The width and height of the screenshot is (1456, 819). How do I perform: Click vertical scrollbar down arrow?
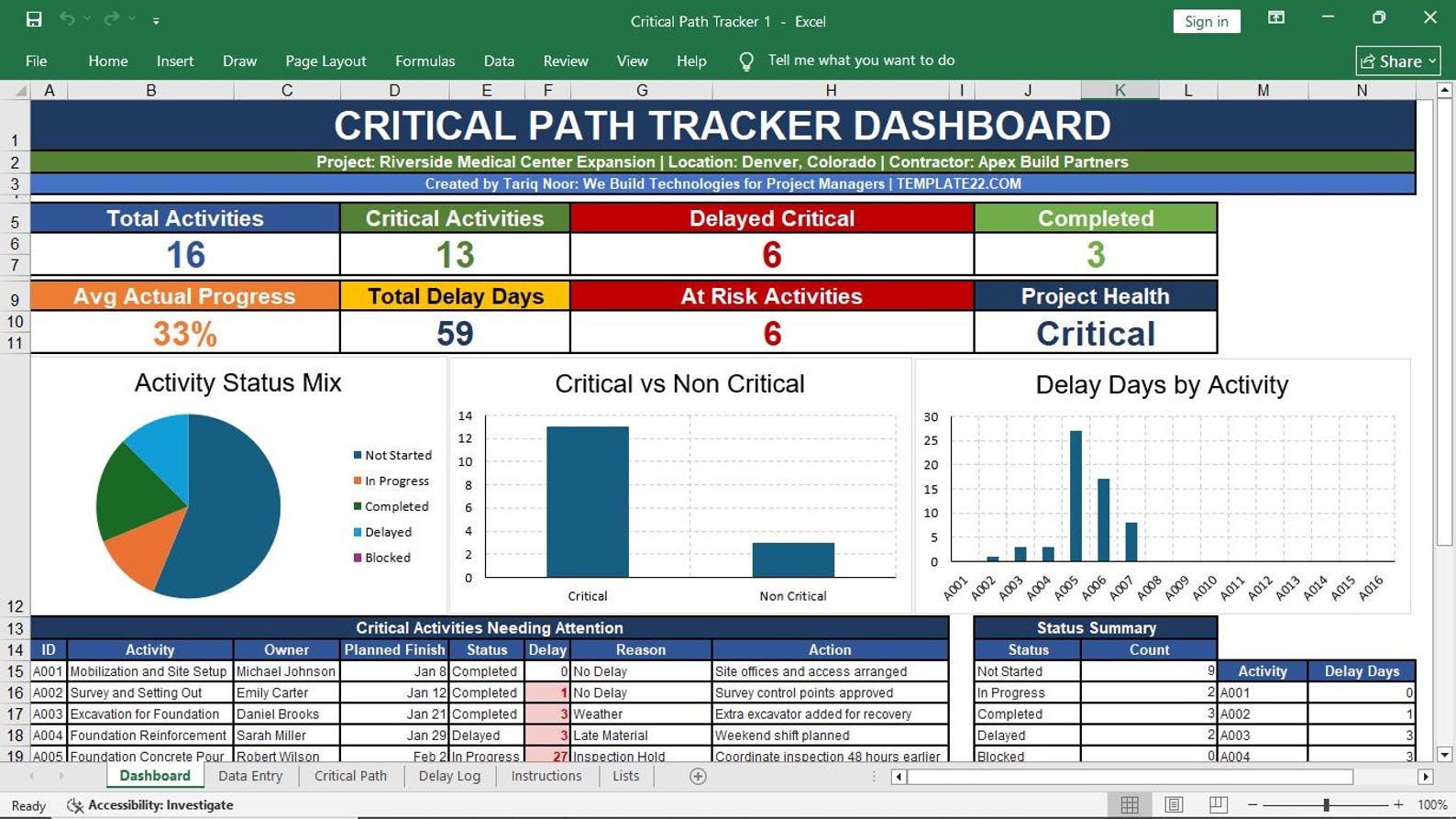(x=1445, y=755)
